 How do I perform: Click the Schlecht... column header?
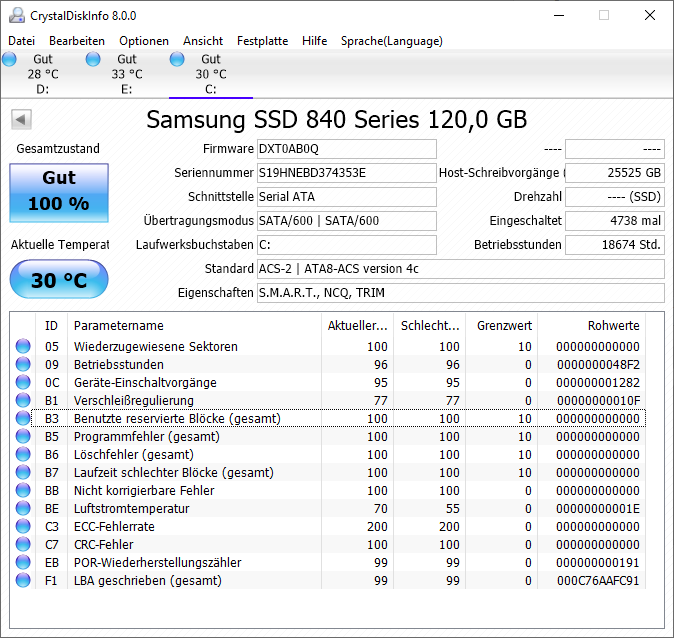point(430,325)
